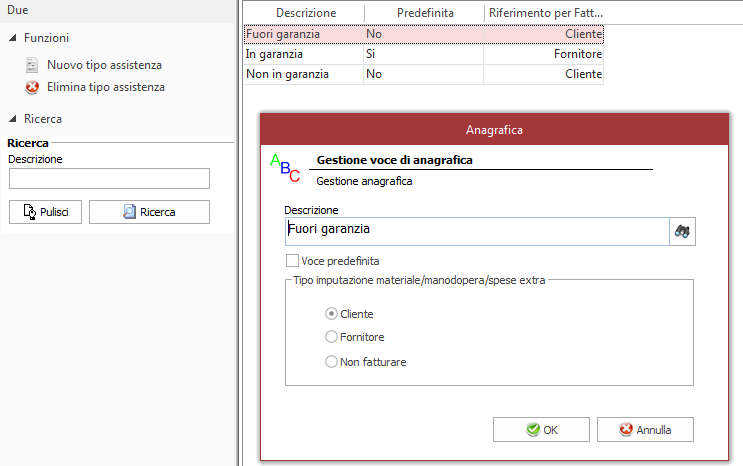Click the Pulisci page icon
The image size is (743, 466).
tap(30, 212)
